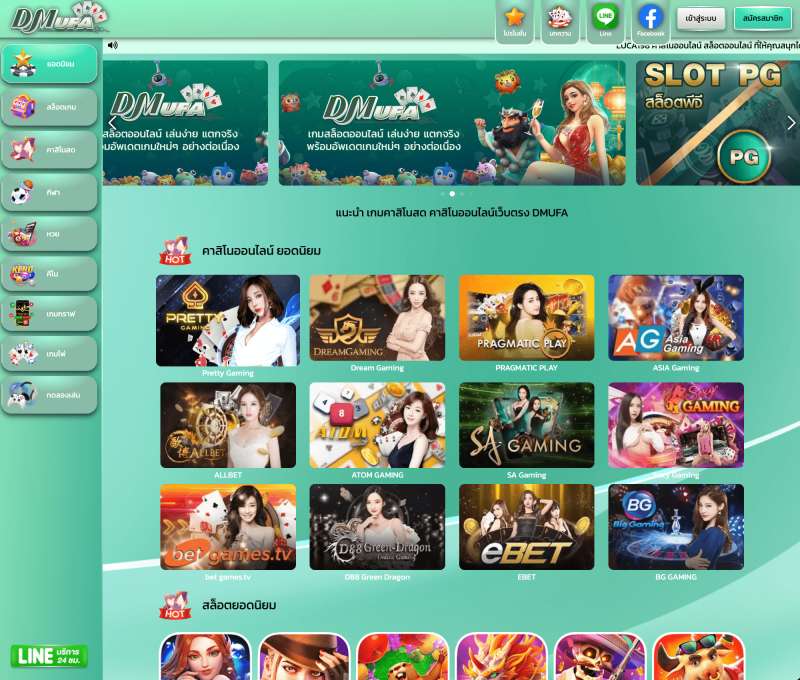Click the Pretty Gaming caption text
800x680 pixels.
pyautogui.click(x=228, y=373)
